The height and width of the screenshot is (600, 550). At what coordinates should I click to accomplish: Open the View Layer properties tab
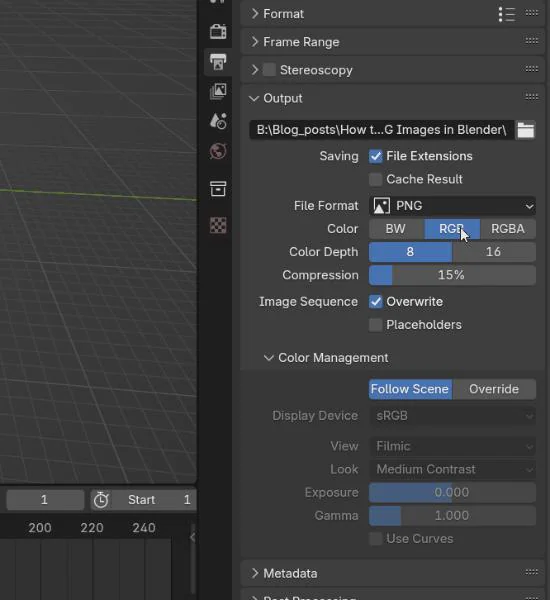218,92
